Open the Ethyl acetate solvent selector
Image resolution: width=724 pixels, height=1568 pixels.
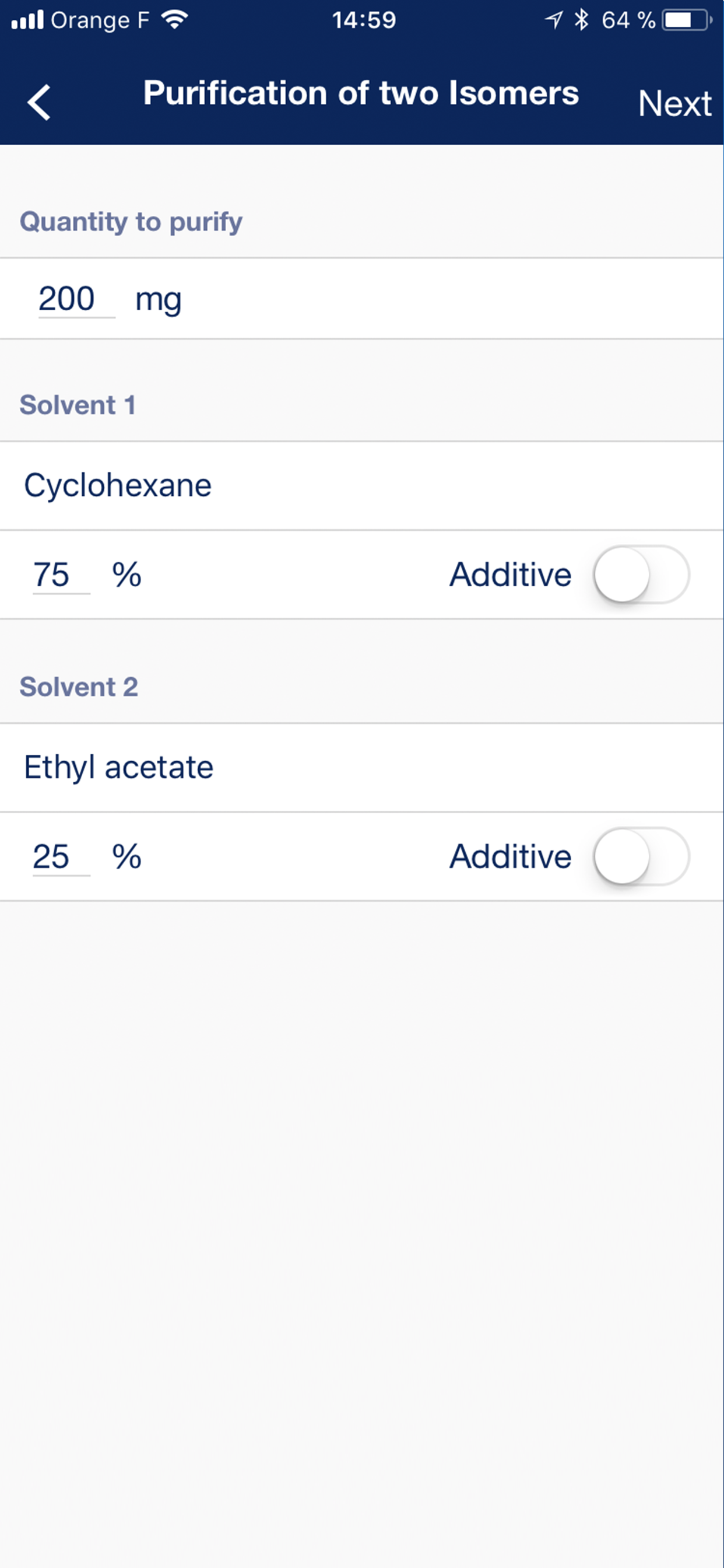tap(120, 767)
